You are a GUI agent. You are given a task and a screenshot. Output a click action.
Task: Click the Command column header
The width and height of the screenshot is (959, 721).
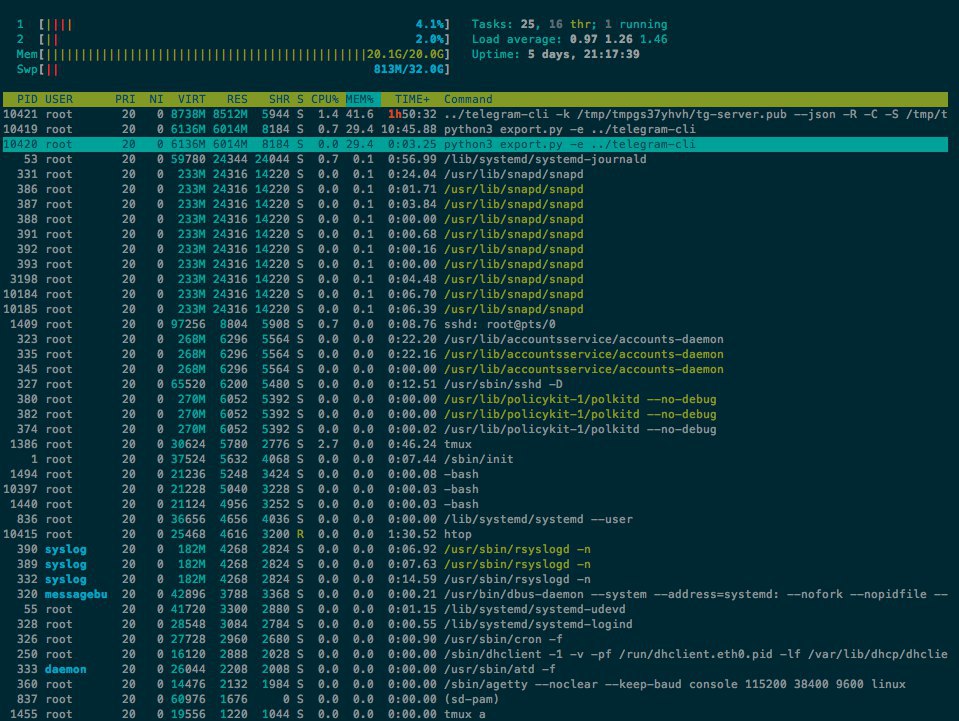(468, 99)
